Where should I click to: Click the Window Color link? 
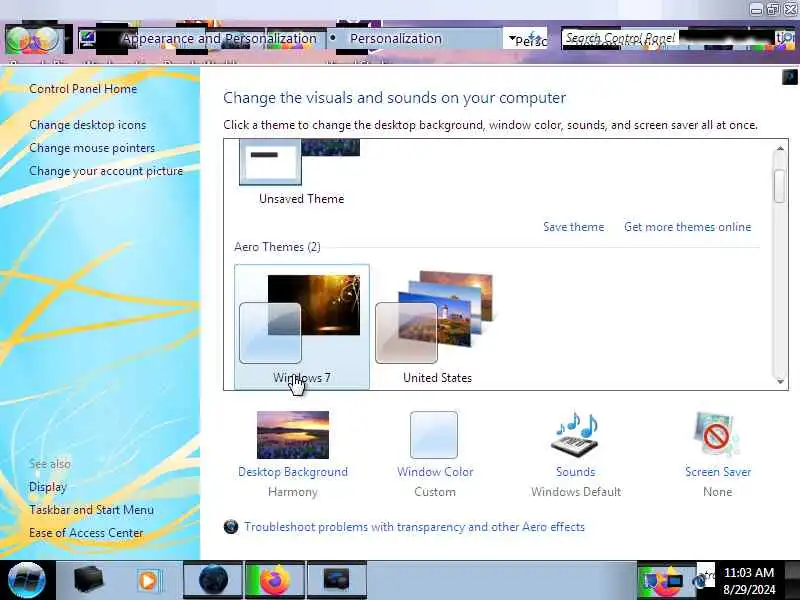(x=435, y=472)
